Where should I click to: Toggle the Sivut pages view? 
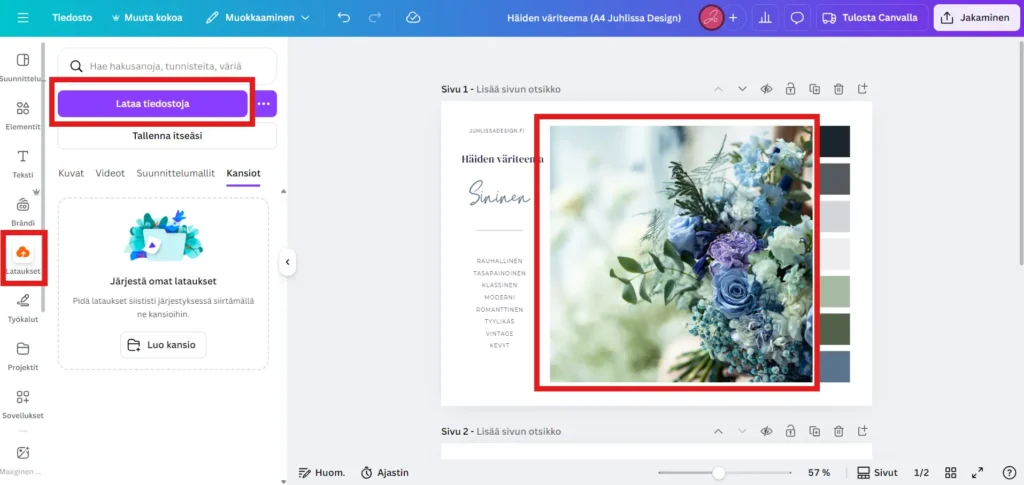[x=877, y=473]
